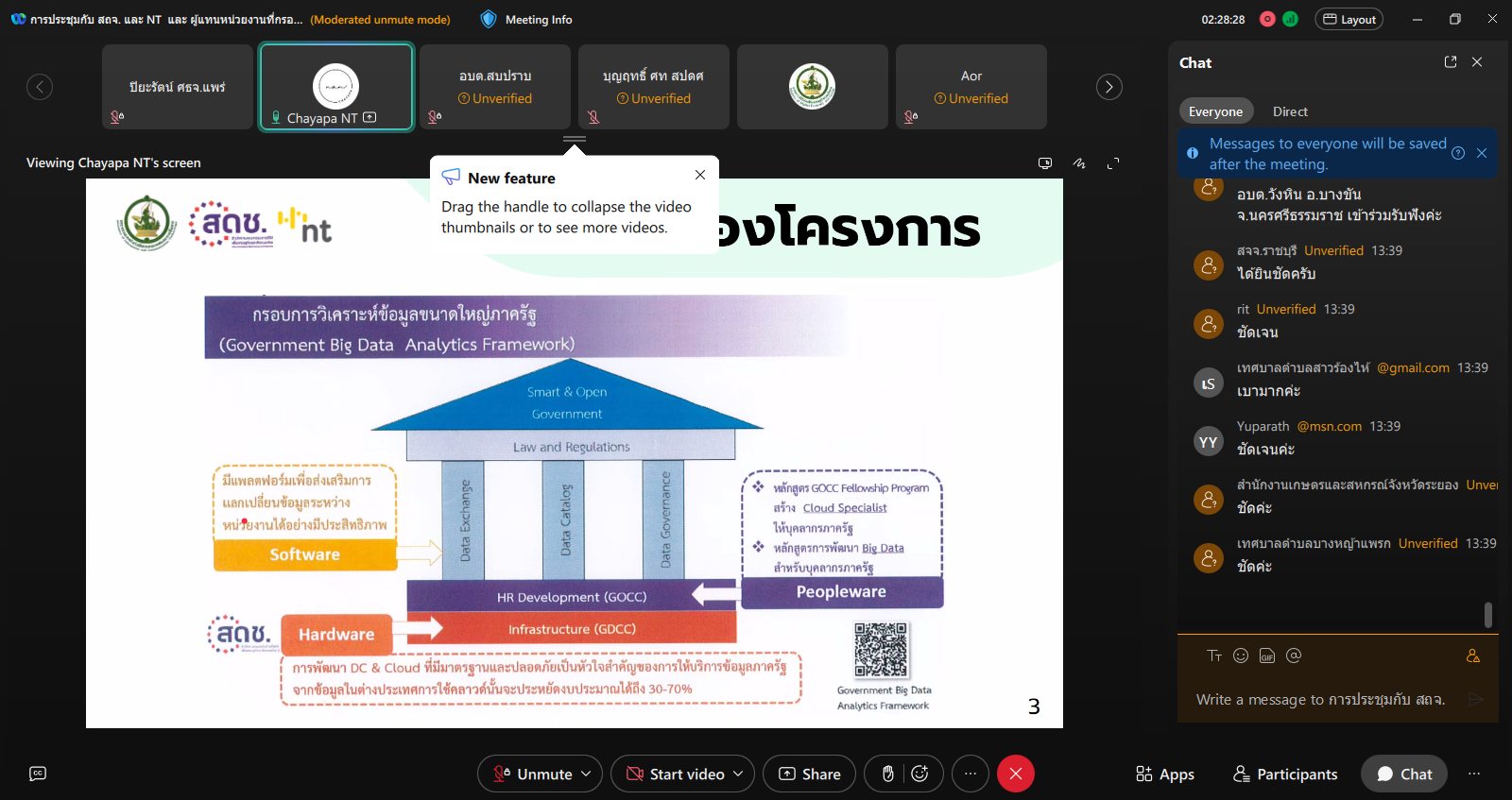The width and height of the screenshot is (1512, 800).
Task: Open the reactions smiley icon
Action: (x=919, y=774)
